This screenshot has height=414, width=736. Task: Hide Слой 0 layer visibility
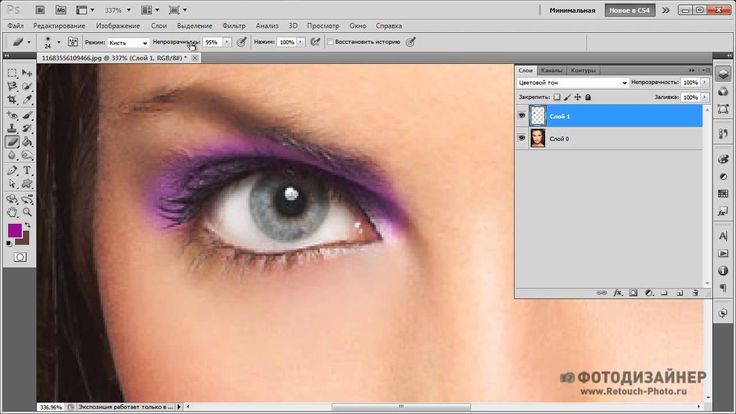(521, 138)
